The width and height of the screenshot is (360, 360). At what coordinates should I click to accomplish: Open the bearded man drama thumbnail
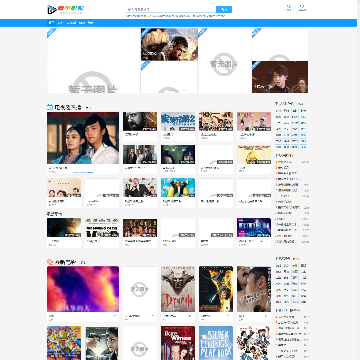140,121
